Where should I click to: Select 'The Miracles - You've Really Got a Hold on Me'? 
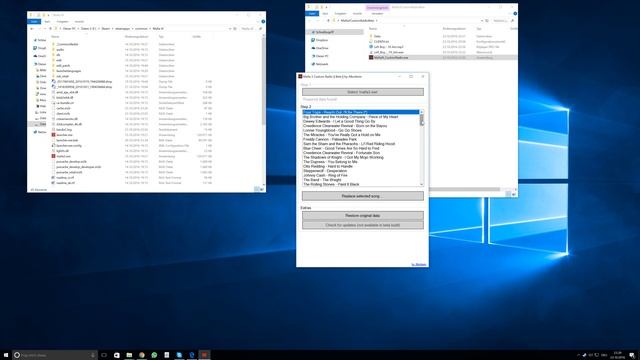tap(342, 135)
